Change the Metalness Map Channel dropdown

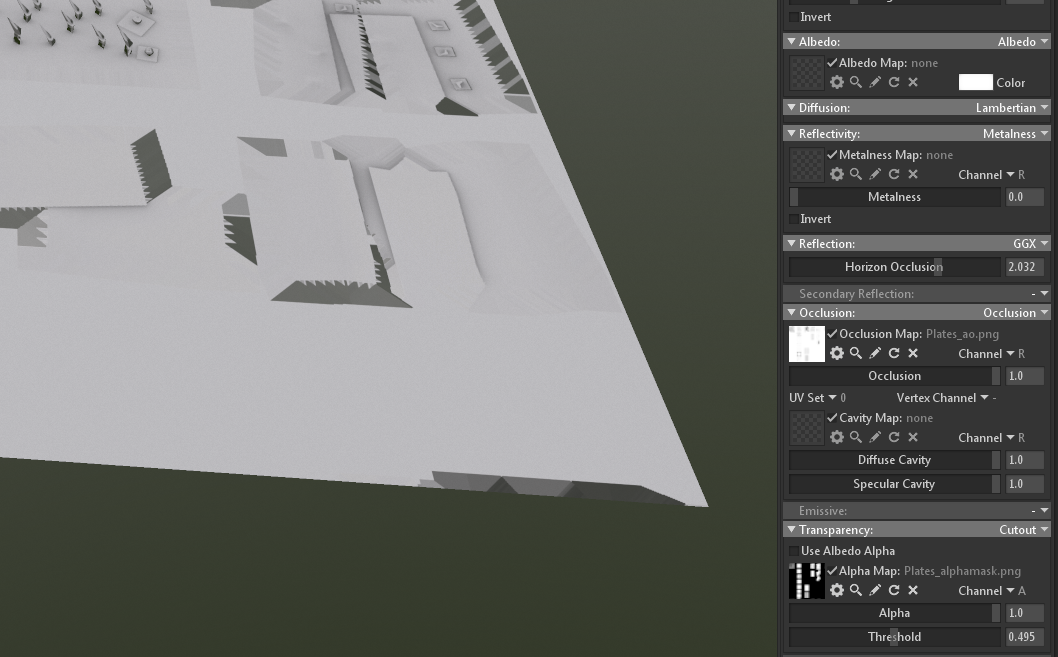[x=991, y=175]
